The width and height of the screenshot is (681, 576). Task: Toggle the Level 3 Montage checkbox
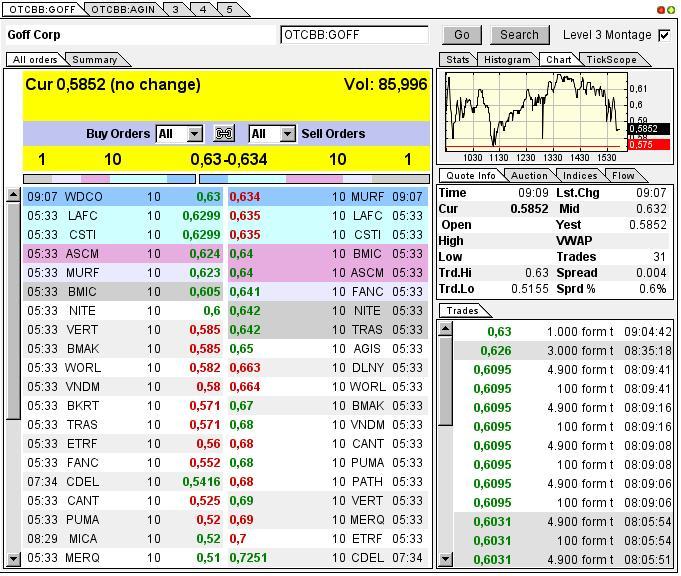pos(664,35)
